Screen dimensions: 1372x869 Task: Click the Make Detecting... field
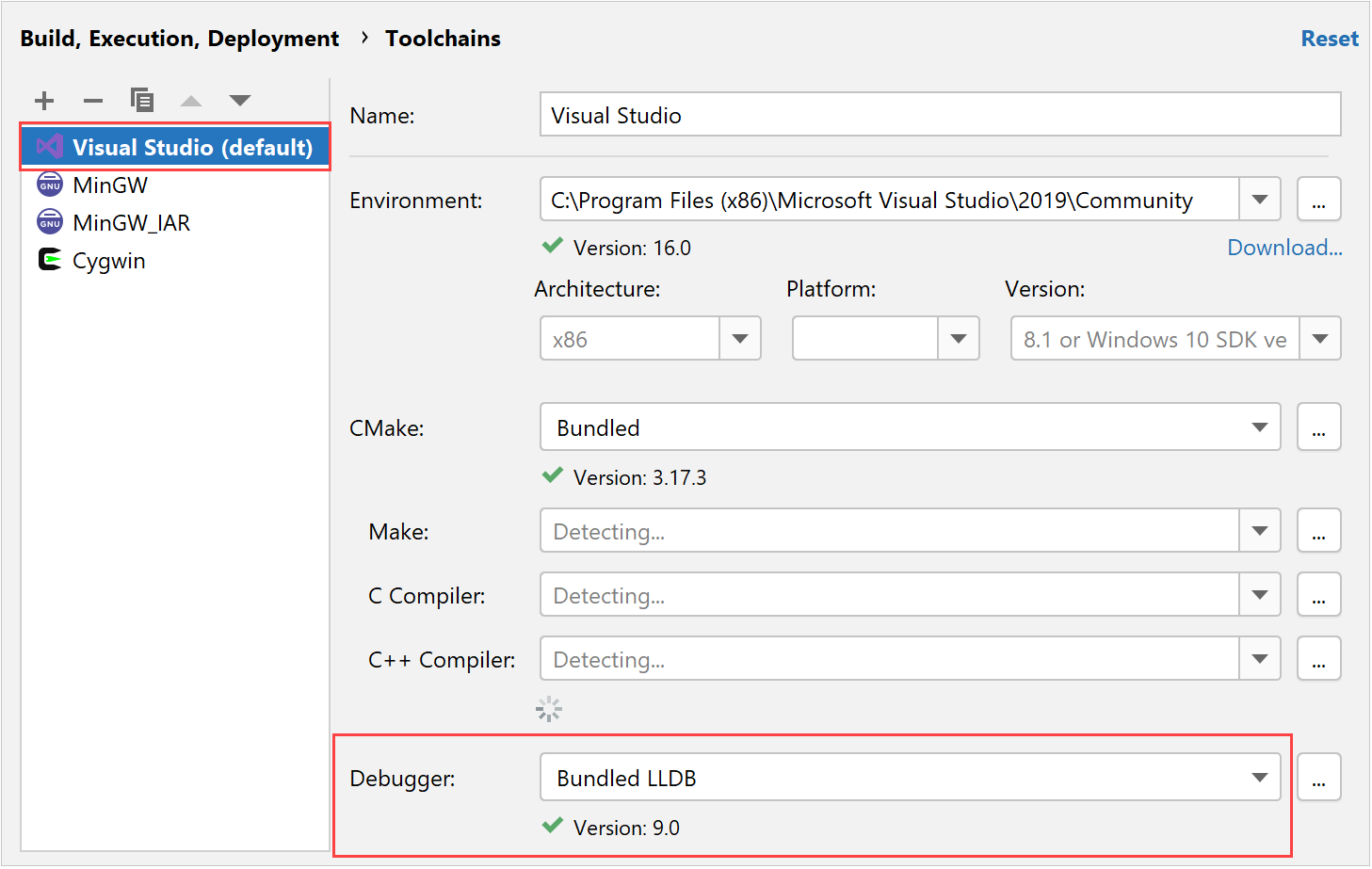coord(889,531)
